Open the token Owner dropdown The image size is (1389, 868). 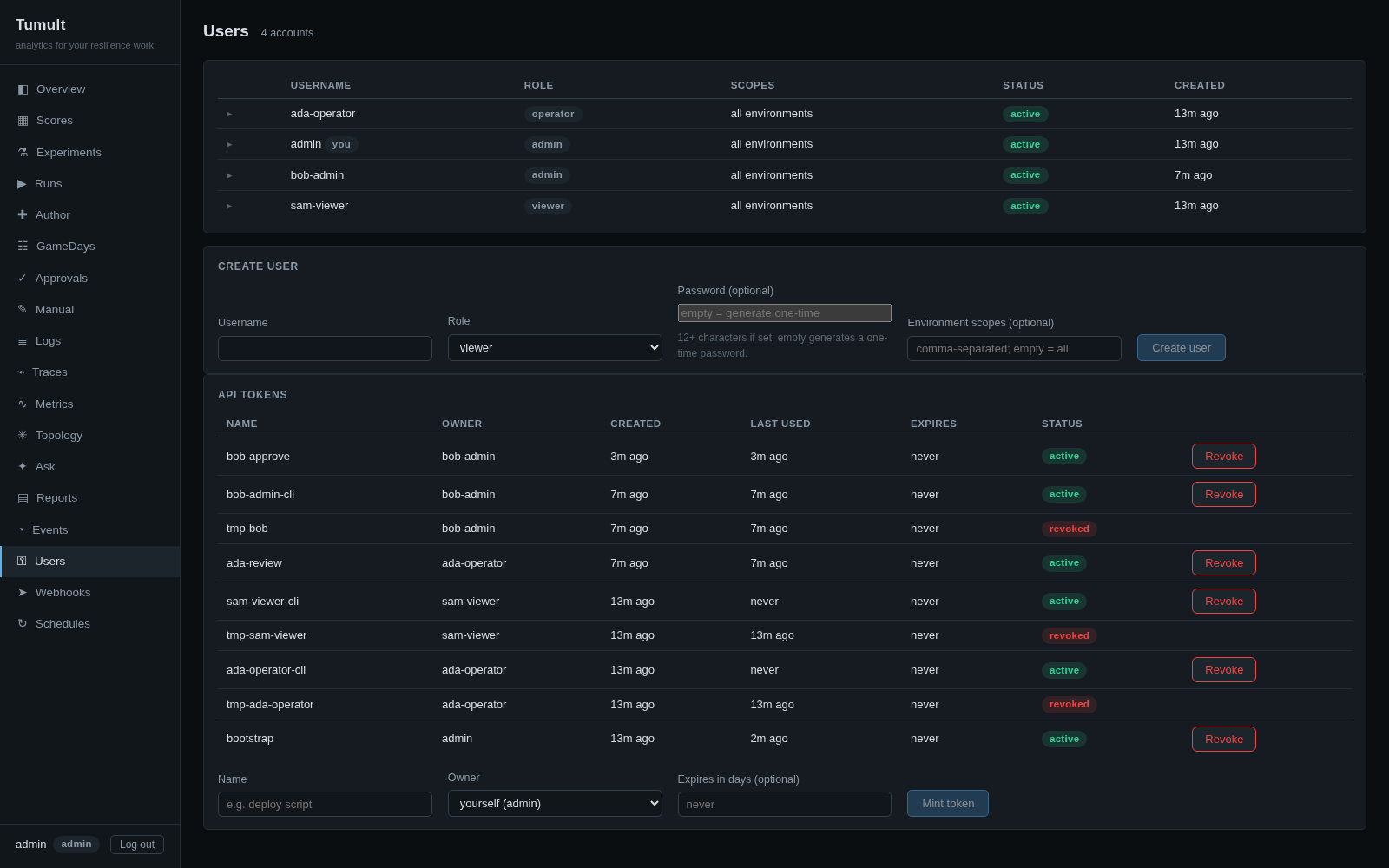click(555, 803)
